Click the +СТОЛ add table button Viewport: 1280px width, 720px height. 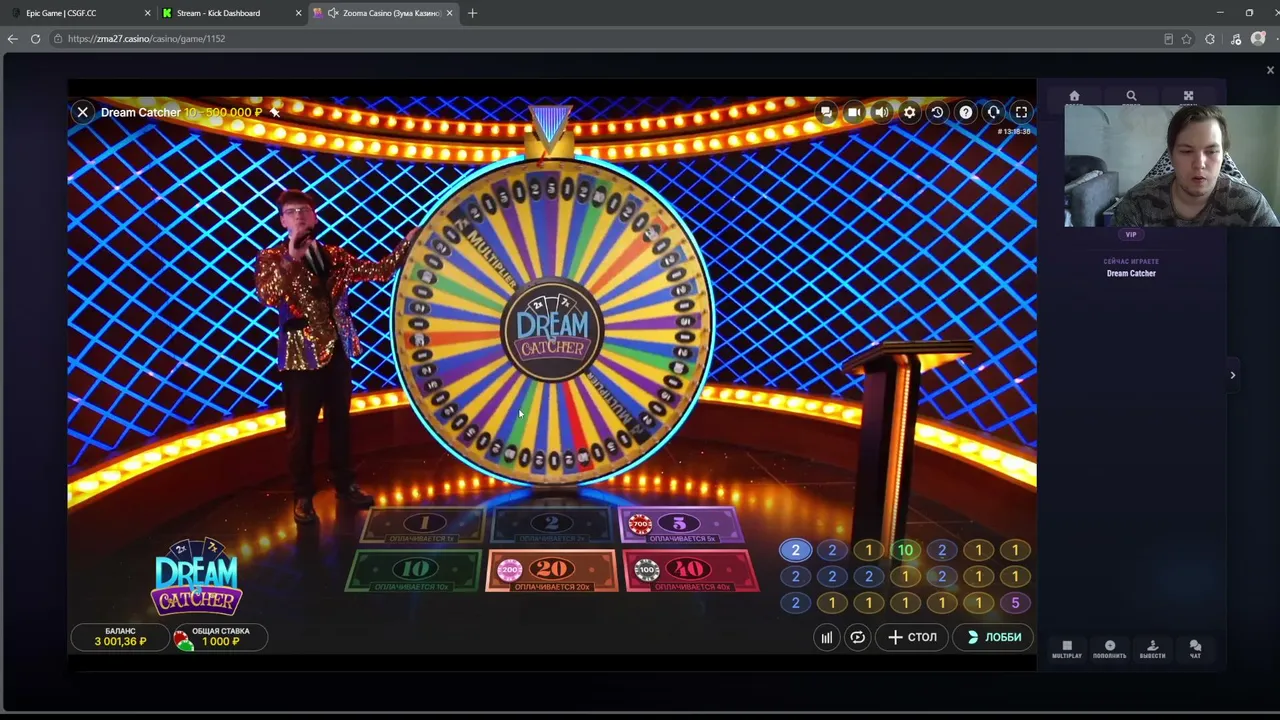tap(911, 637)
